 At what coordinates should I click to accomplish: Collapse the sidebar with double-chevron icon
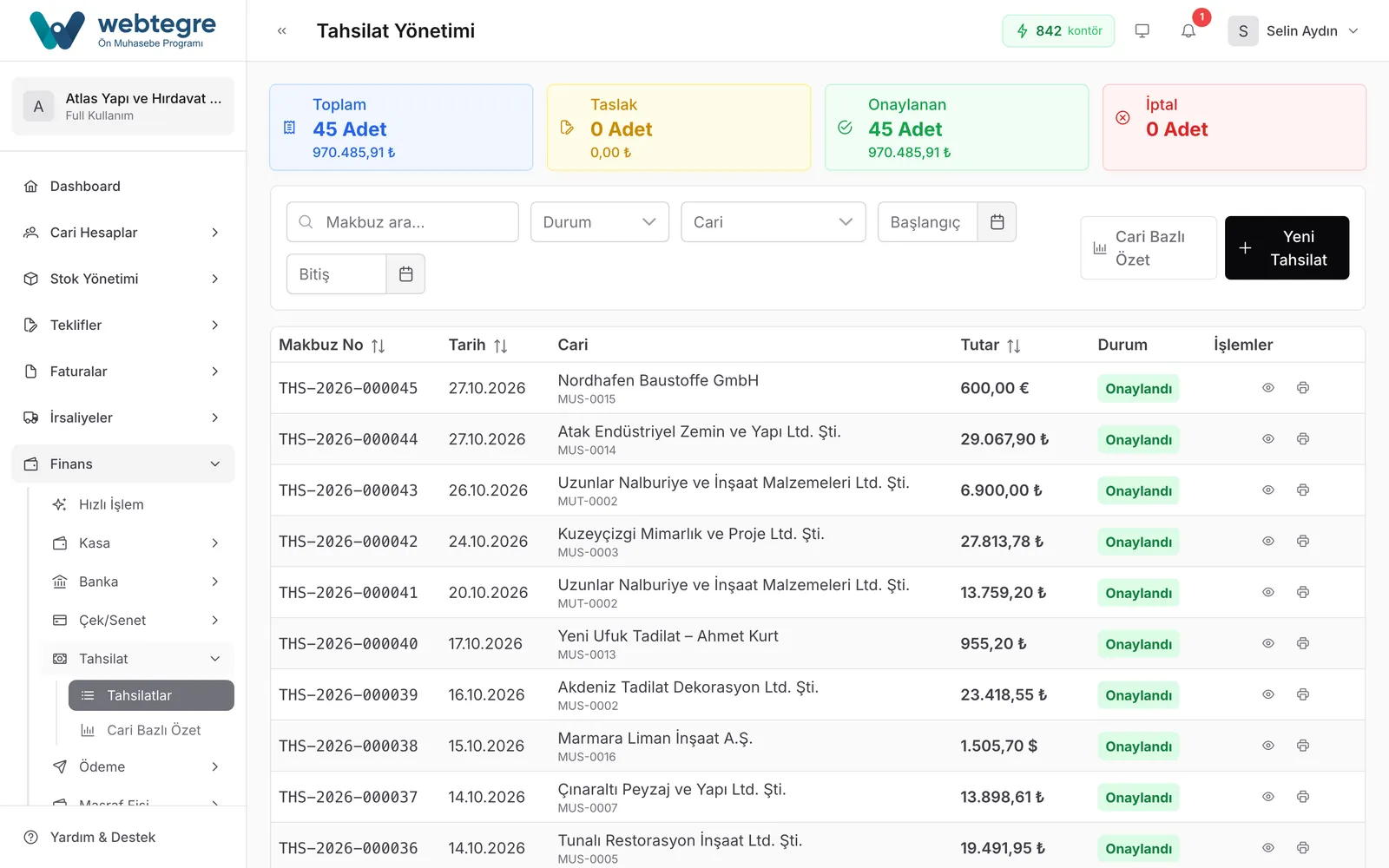click(281, 31)
